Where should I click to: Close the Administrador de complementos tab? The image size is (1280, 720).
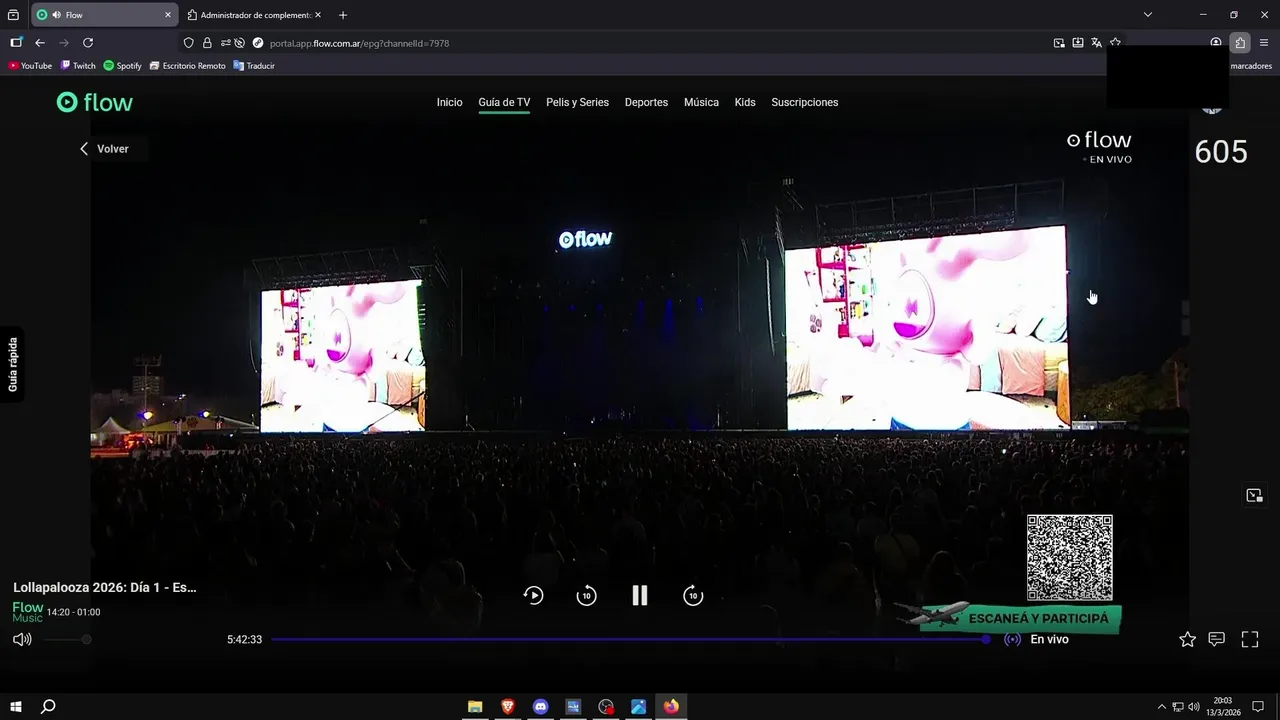click(x=318, y=15)
